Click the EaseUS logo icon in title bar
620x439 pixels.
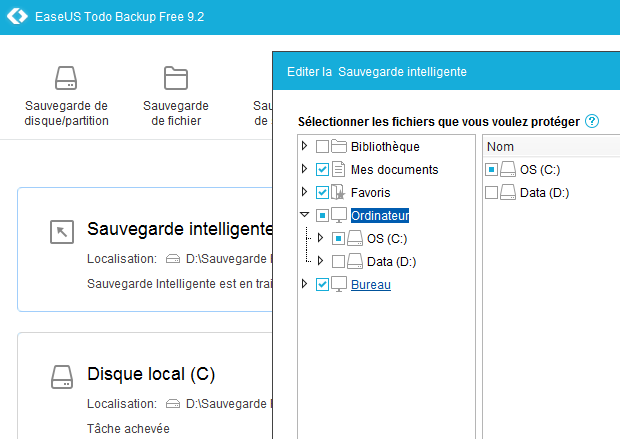pyautogui.click(x=17, y=17)
